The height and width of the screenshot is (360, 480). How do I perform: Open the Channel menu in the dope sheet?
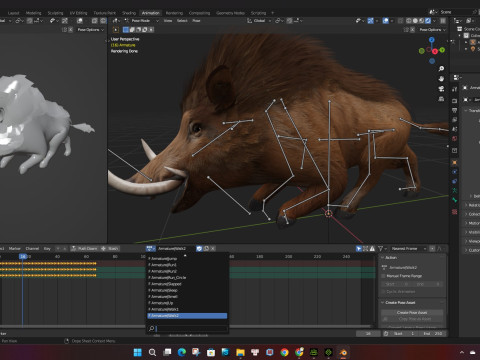tap(32, 249)
